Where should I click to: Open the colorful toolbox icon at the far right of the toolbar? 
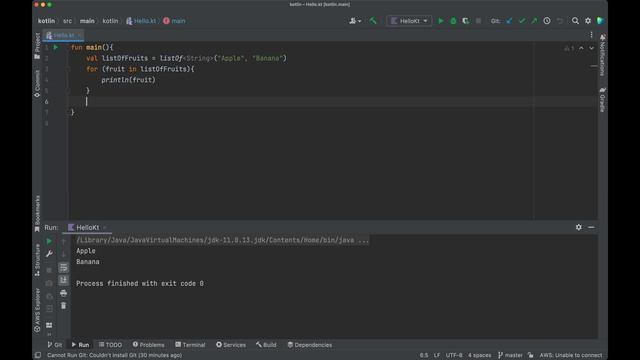tap(600, 21)
